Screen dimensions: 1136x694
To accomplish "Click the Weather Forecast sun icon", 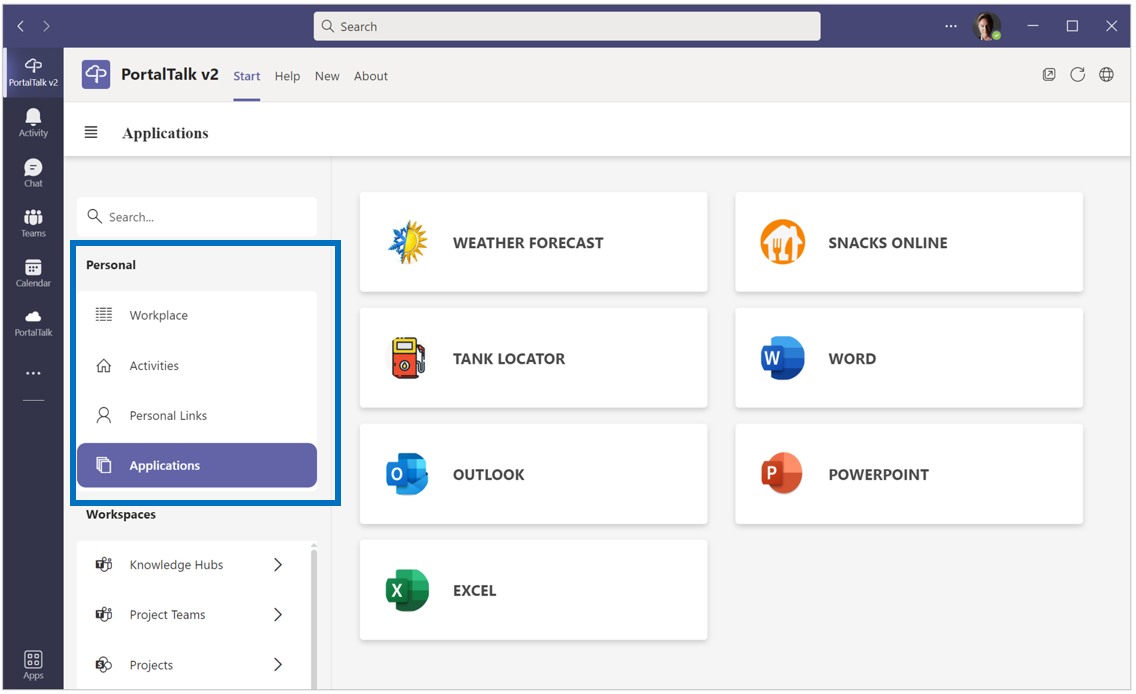I will (x=409, y=242).
